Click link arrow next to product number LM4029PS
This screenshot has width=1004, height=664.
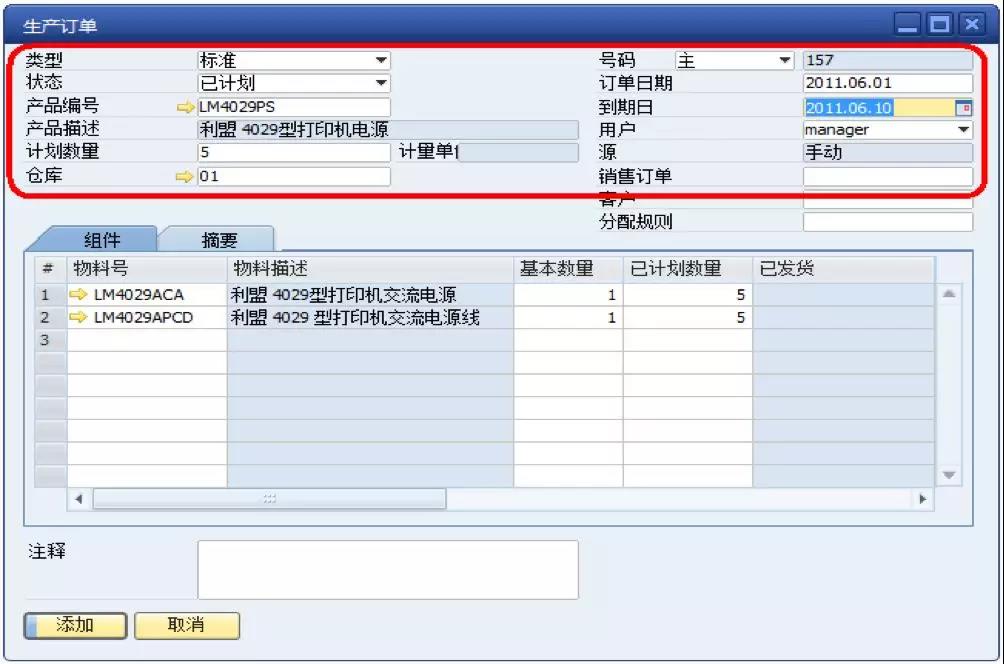[185, 107]
